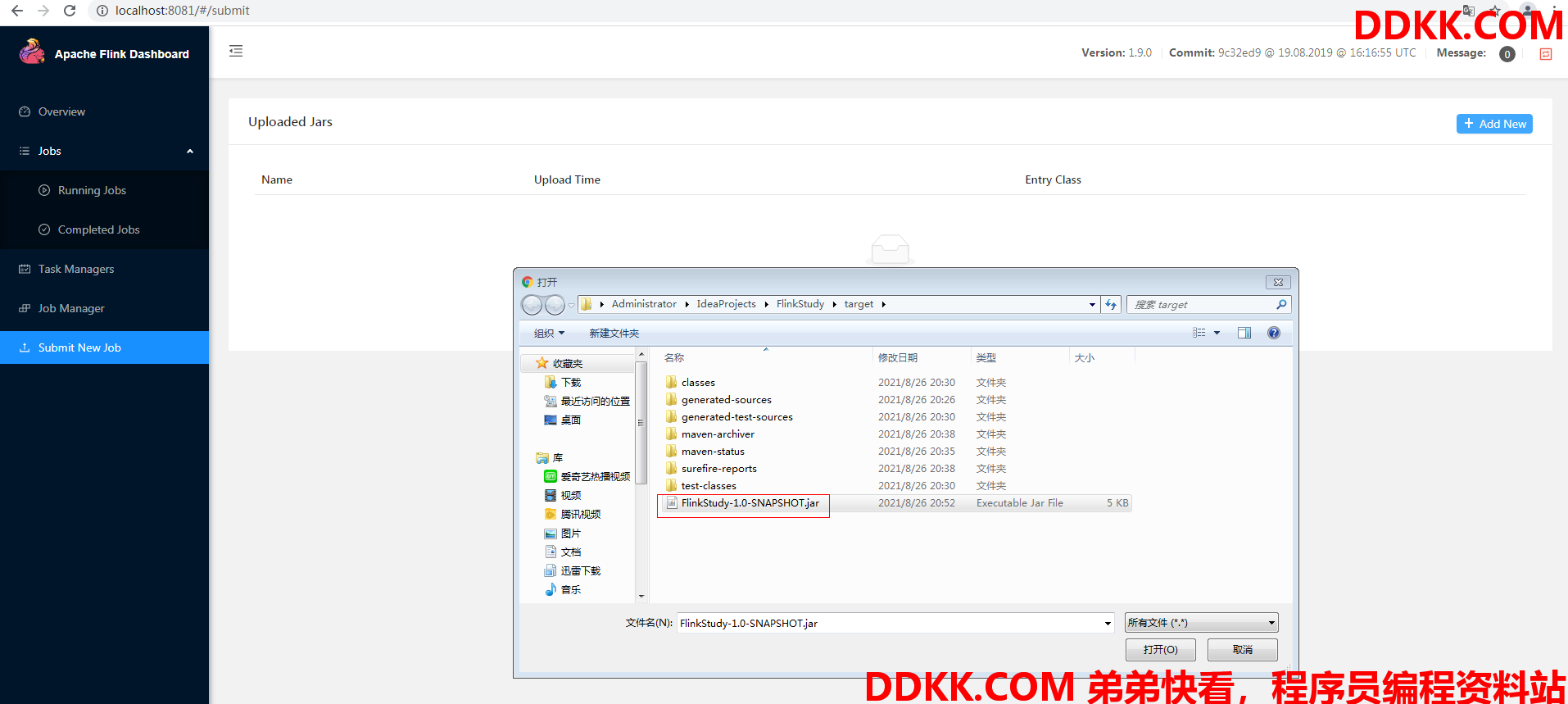Select 库 in navigation tree
1568x704 pixels.
pyautogui.click(x=557, y=457)
